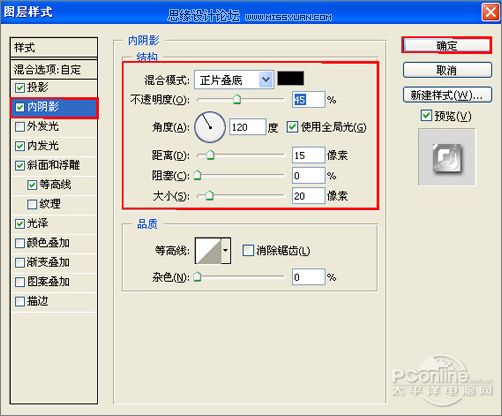Select the 斜面和浮雕 list entry label
Screen dimensions: 502x416
pos(53,165)
